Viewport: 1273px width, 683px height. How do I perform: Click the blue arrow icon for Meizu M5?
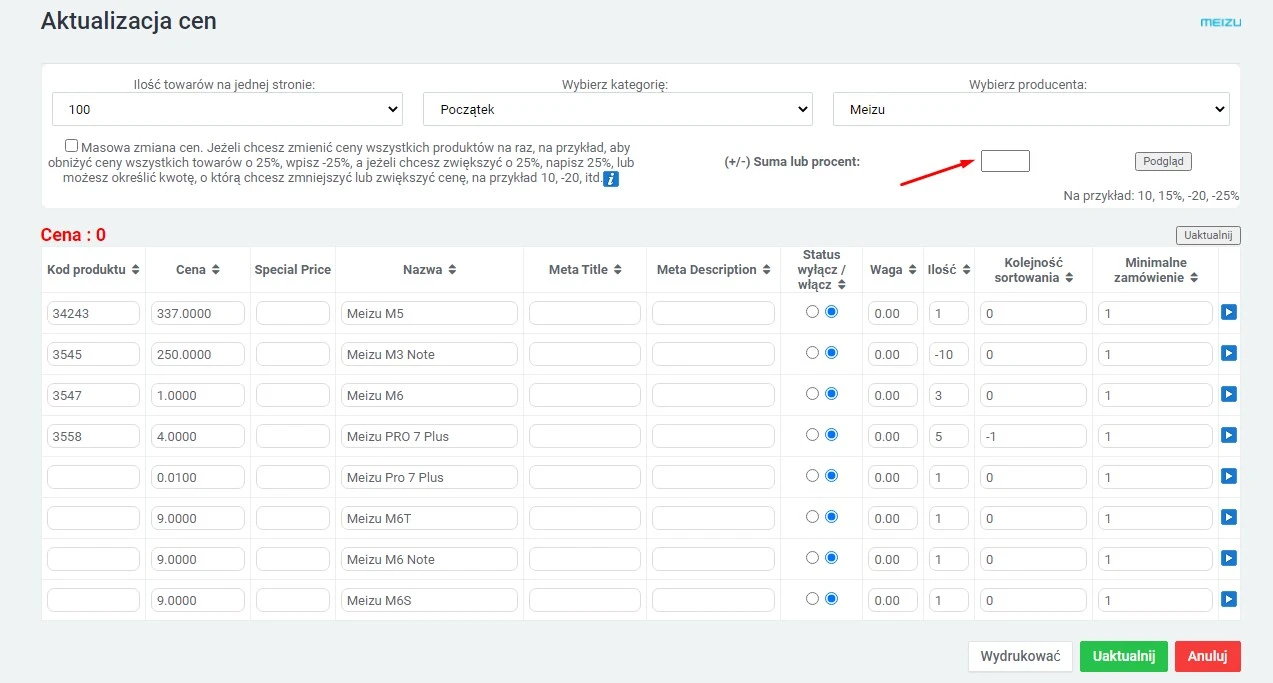click(x=1229, y=313)
